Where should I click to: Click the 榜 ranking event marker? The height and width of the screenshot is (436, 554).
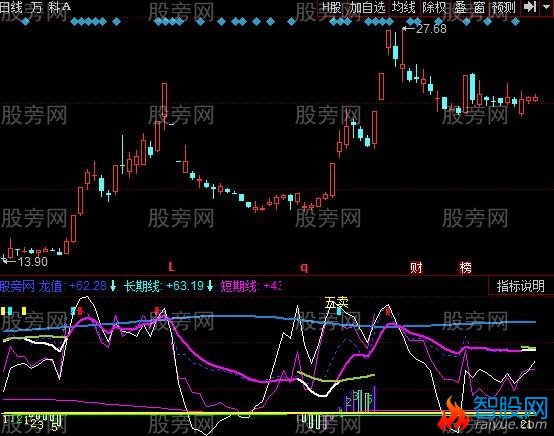[466, 267]
